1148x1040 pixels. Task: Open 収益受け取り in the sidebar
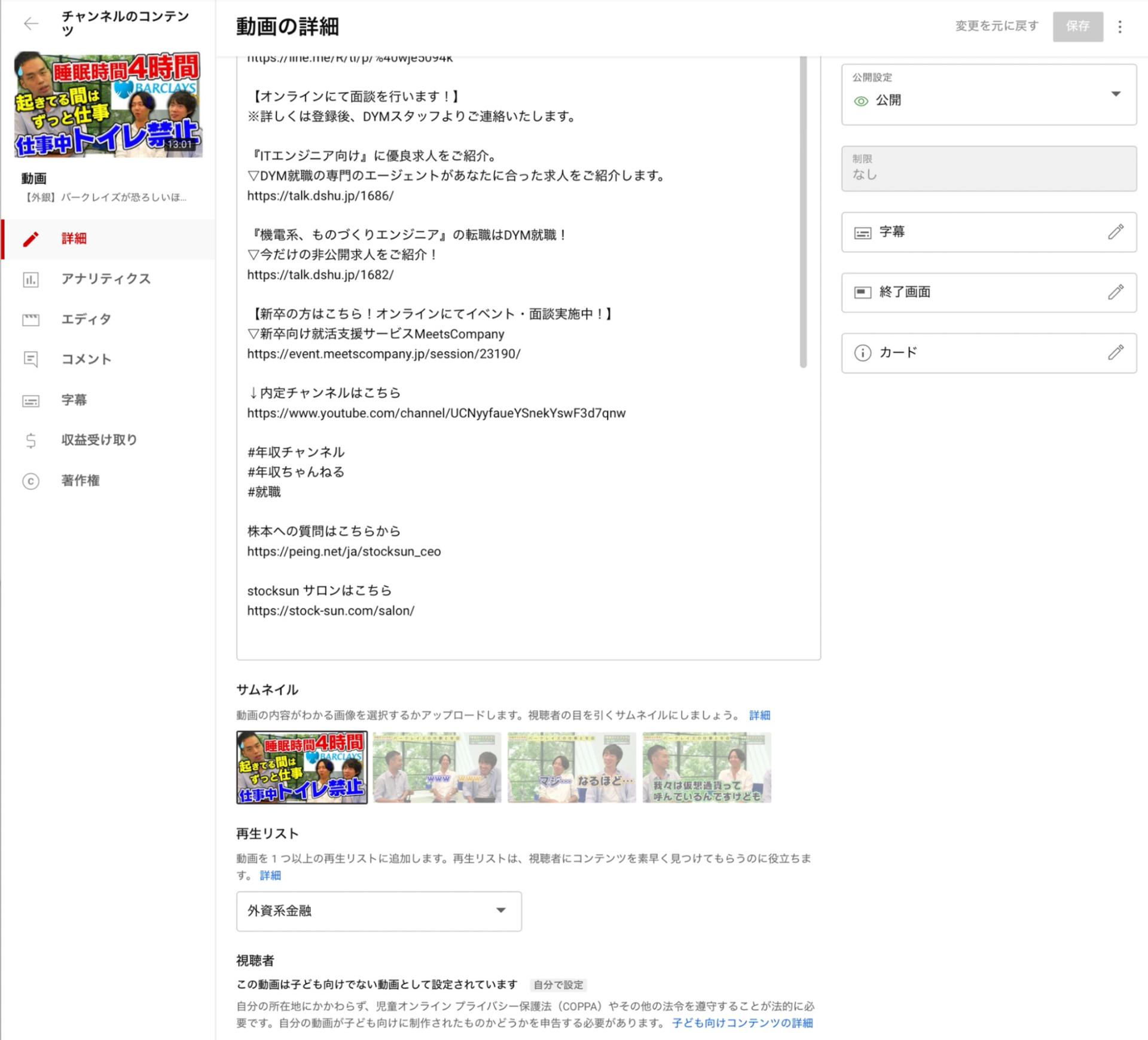pos(99,440)
